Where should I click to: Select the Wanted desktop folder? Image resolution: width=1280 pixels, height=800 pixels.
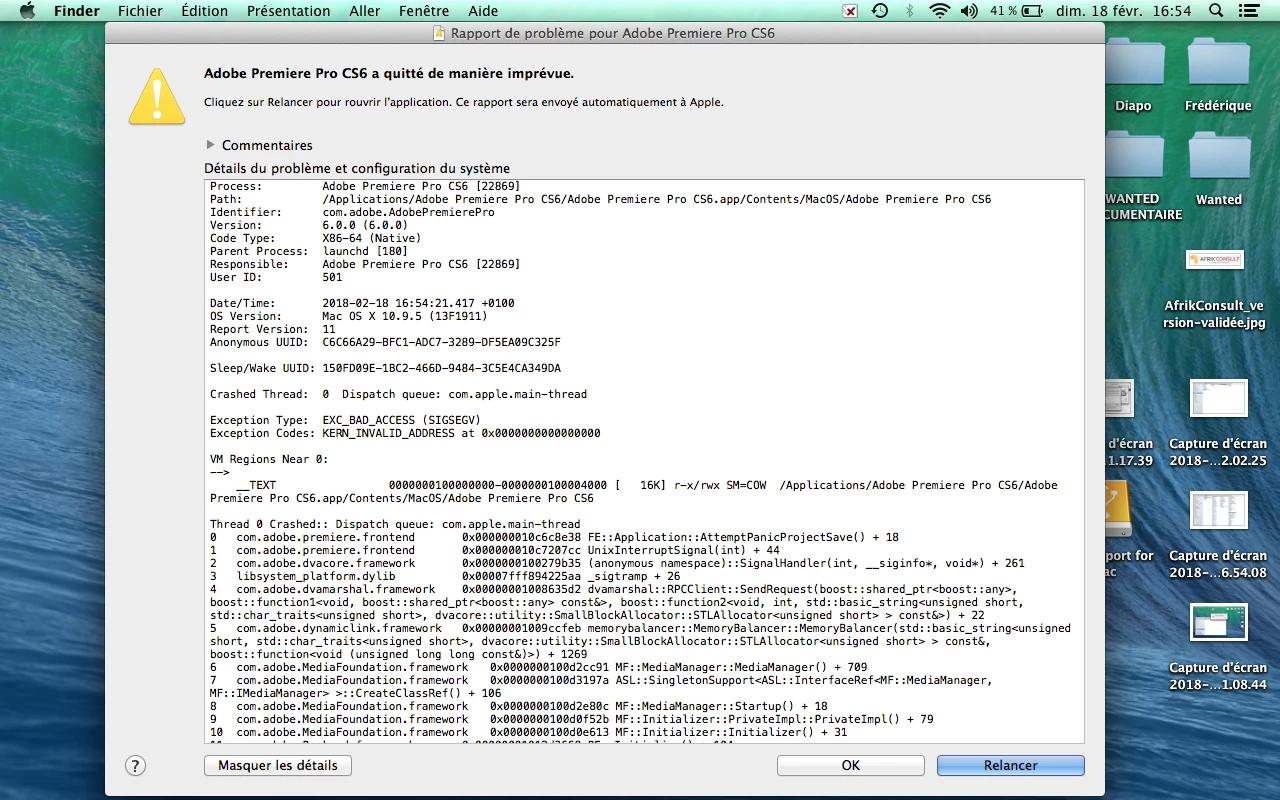[1218, 157]
